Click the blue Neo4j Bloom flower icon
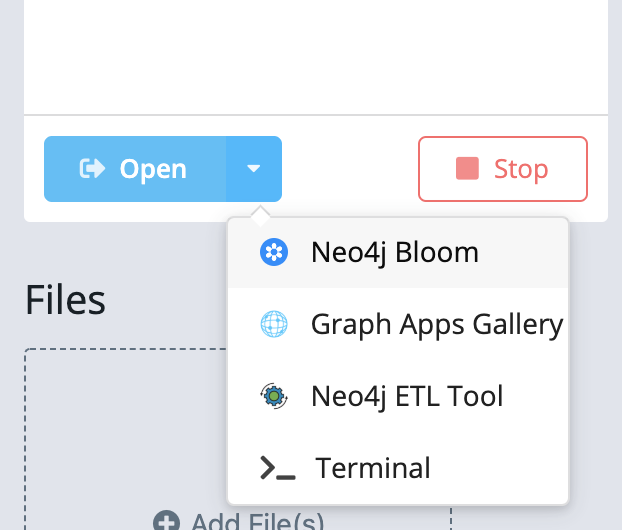622x530 pixels. pyautogui.click(x=273, y=252)
